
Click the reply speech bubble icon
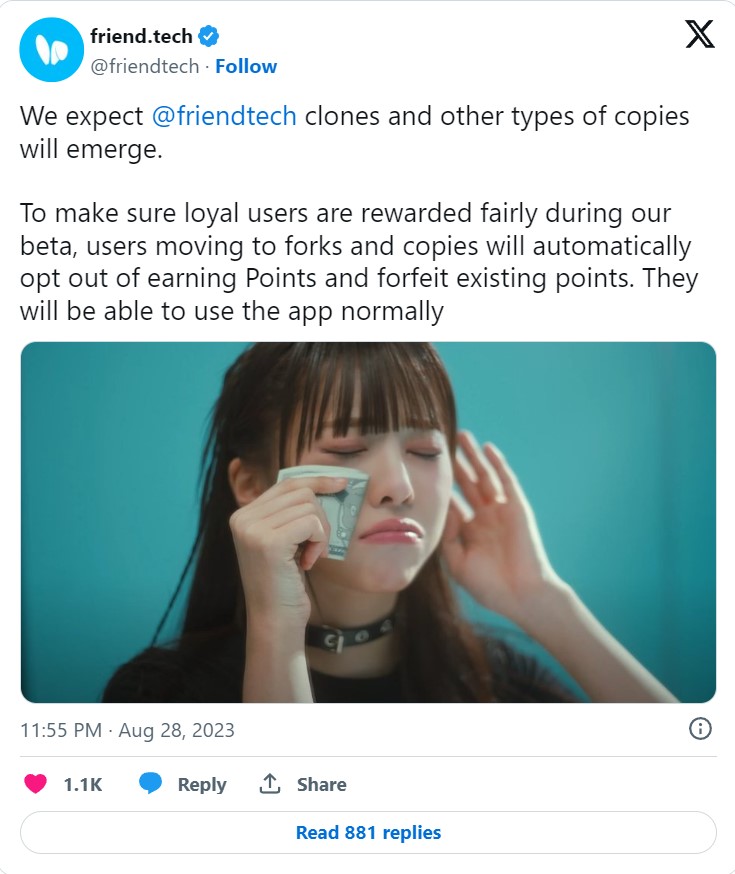151,784
